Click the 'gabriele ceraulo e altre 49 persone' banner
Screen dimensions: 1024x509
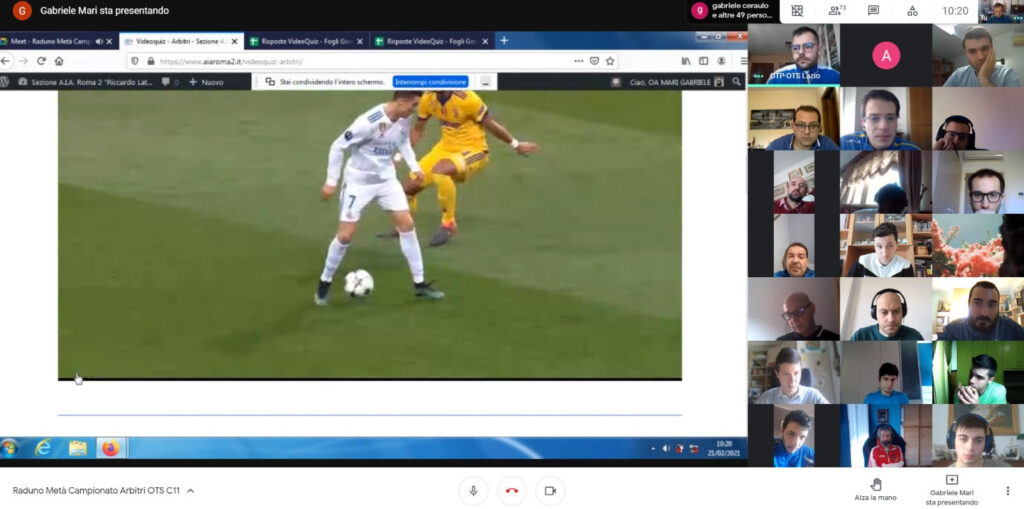pyautogui.click(x=735, y=11)
